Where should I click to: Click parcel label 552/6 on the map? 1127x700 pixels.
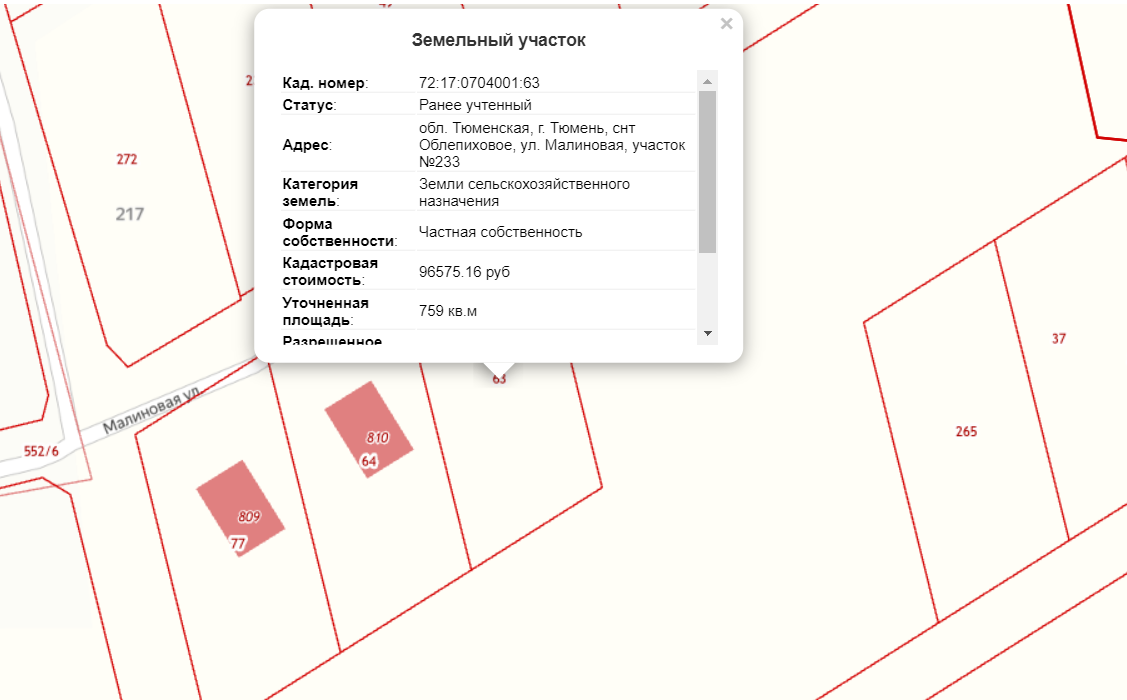41,451
